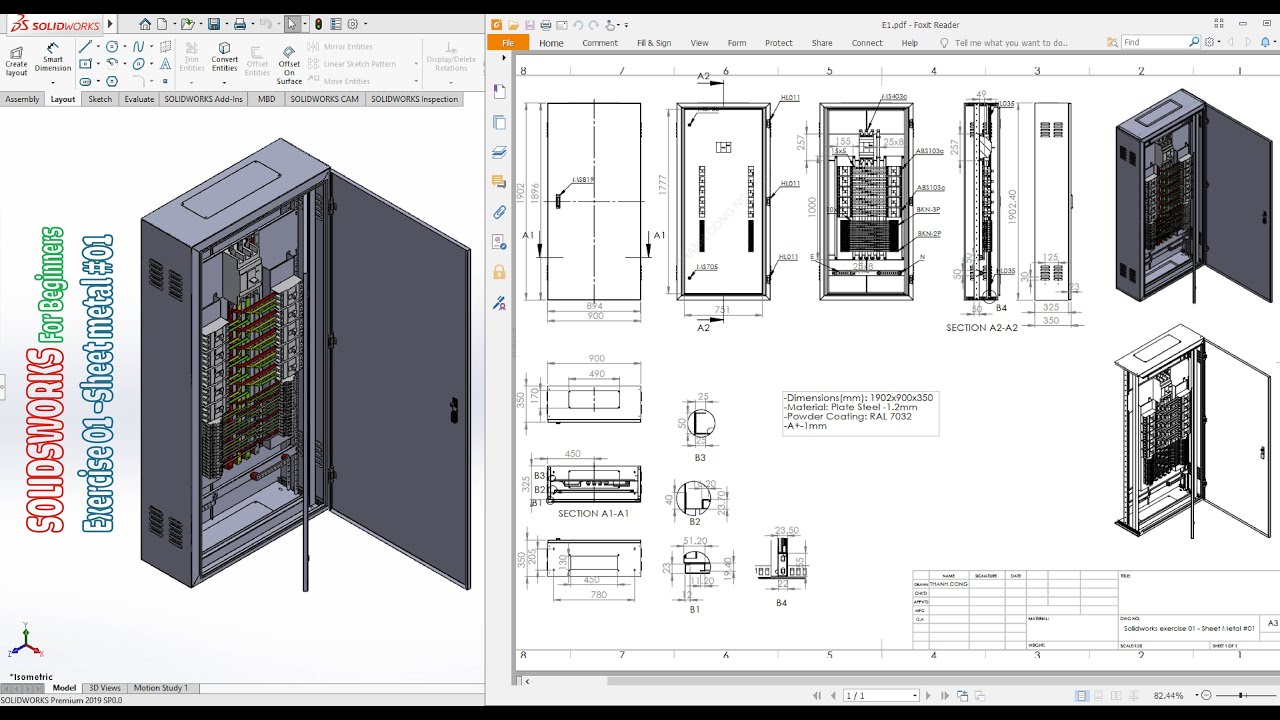
Task: Click Foxit zoom out minus button
Action: [x=1206, y=695]
